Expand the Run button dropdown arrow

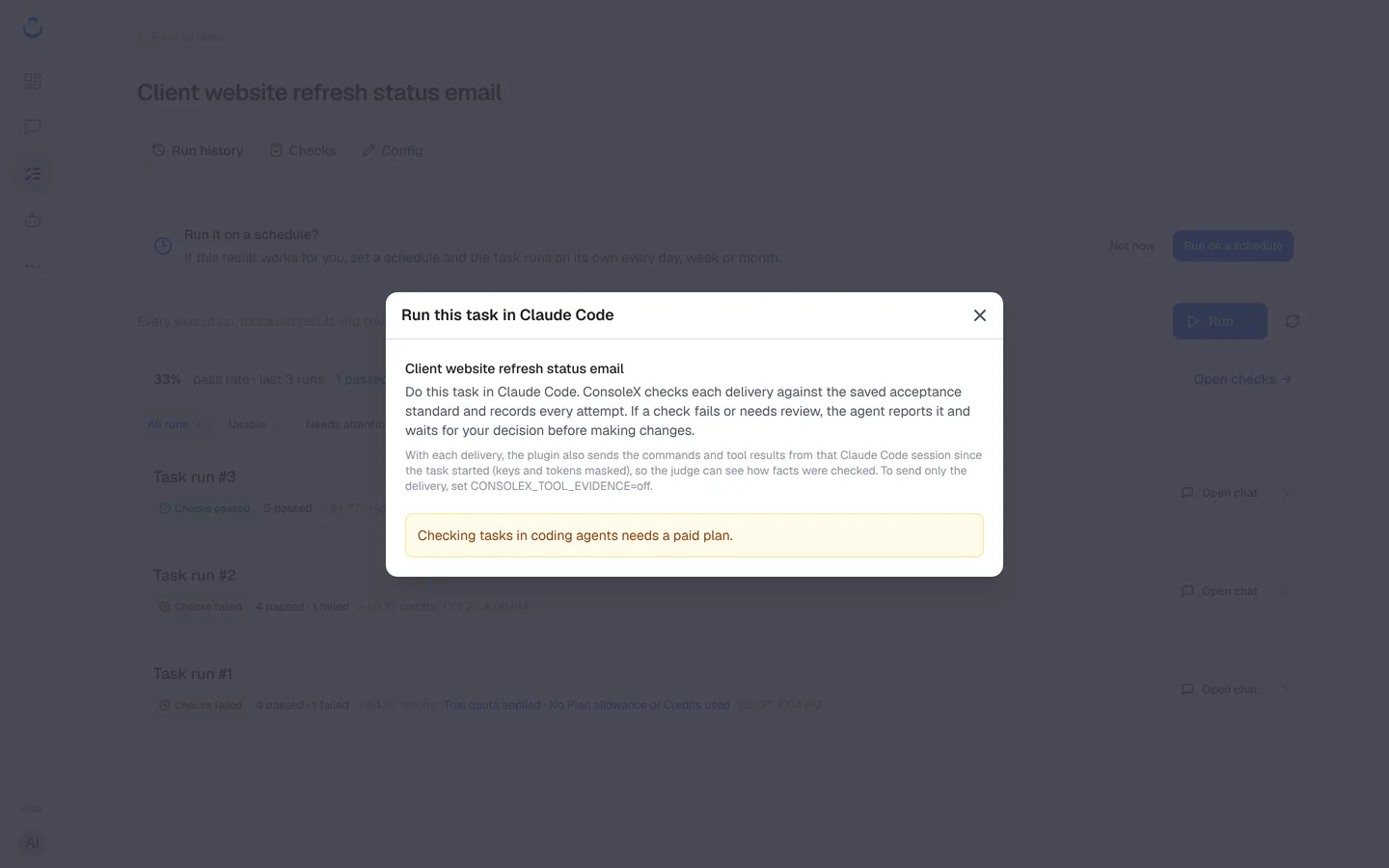[1249, 321]
